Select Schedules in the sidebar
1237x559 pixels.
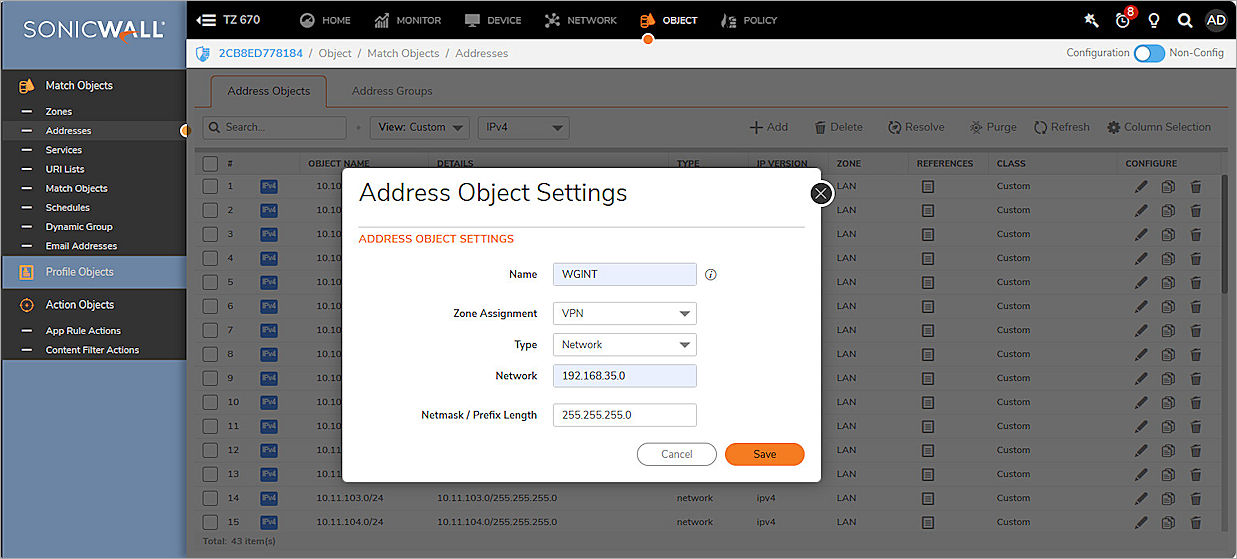pos(67,207)
